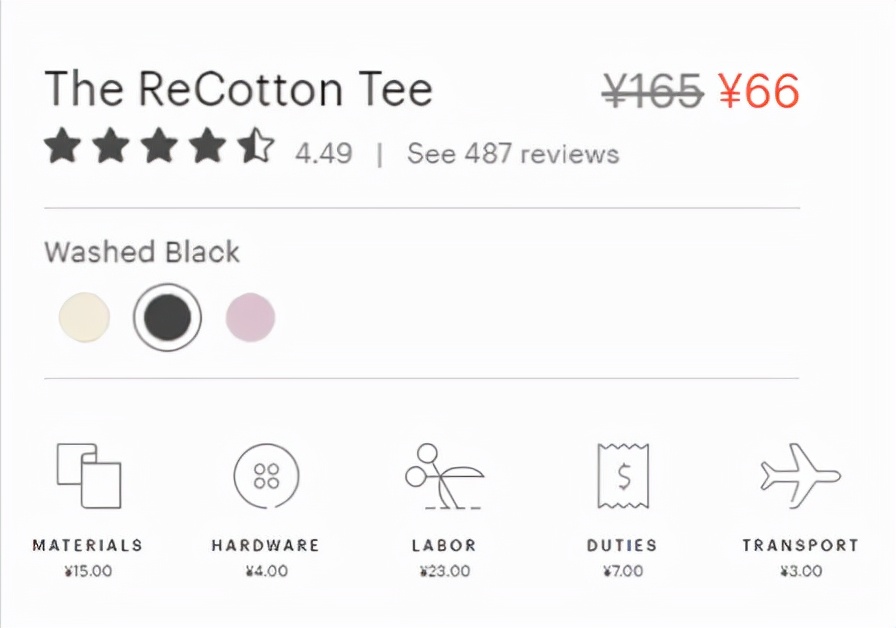Click The ReCotton Tee product title
This screenshot has width=896, height=628.
pos(238,89)
